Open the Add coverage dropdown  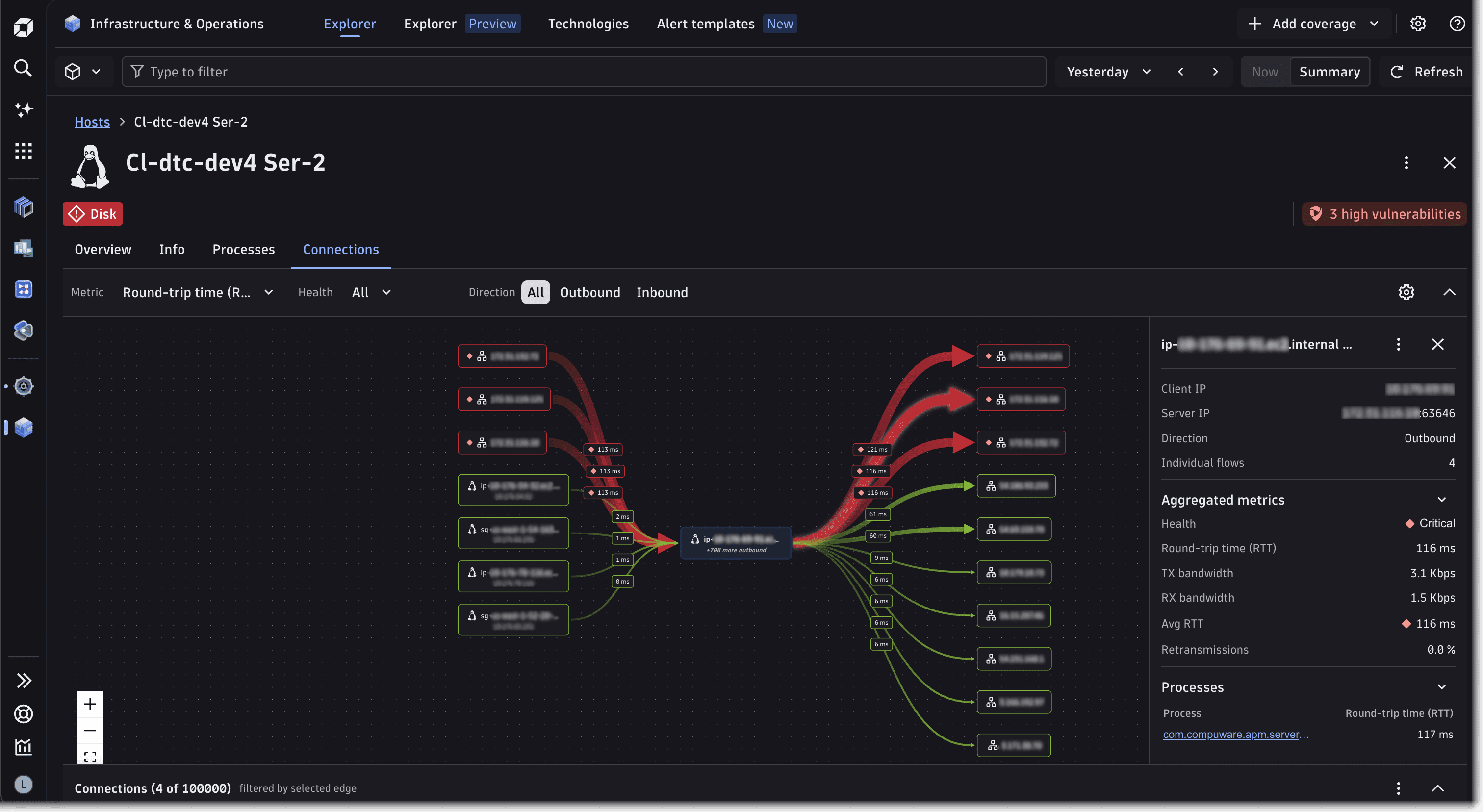click(x=1313, y=24)
